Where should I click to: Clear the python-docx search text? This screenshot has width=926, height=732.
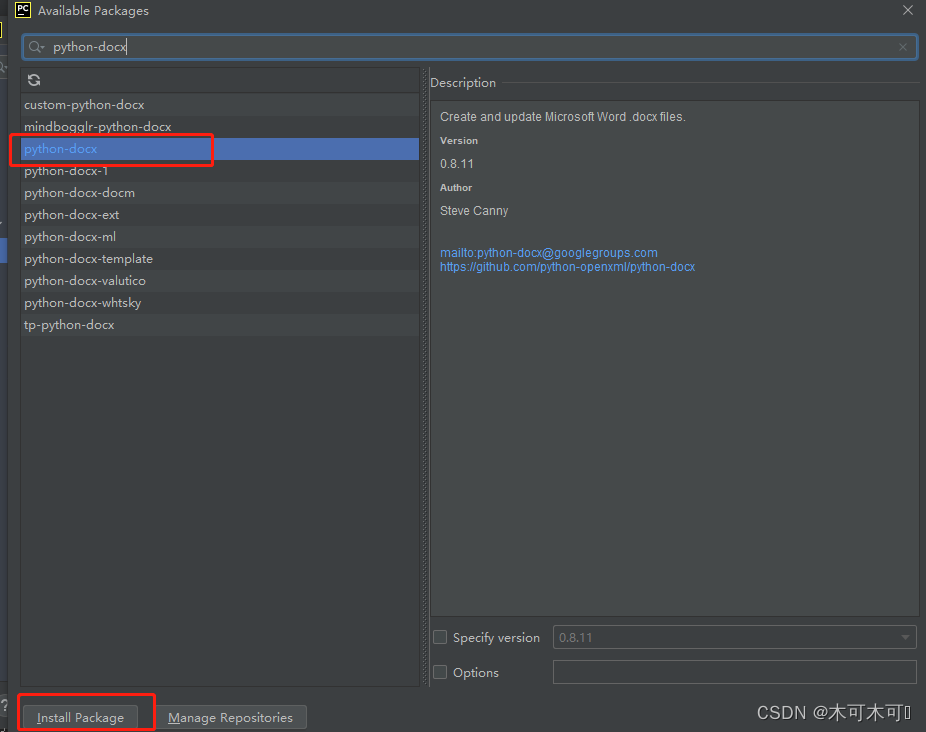pos(902,46)
